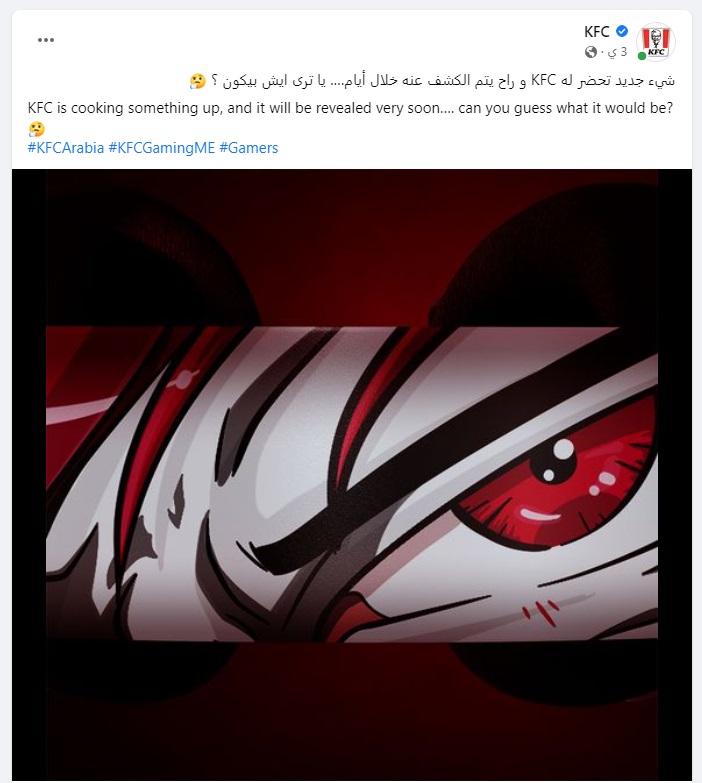Open the #Gamers hashtag
The height and width of the screenshot is (783, 702).
(x=249, y=148)
